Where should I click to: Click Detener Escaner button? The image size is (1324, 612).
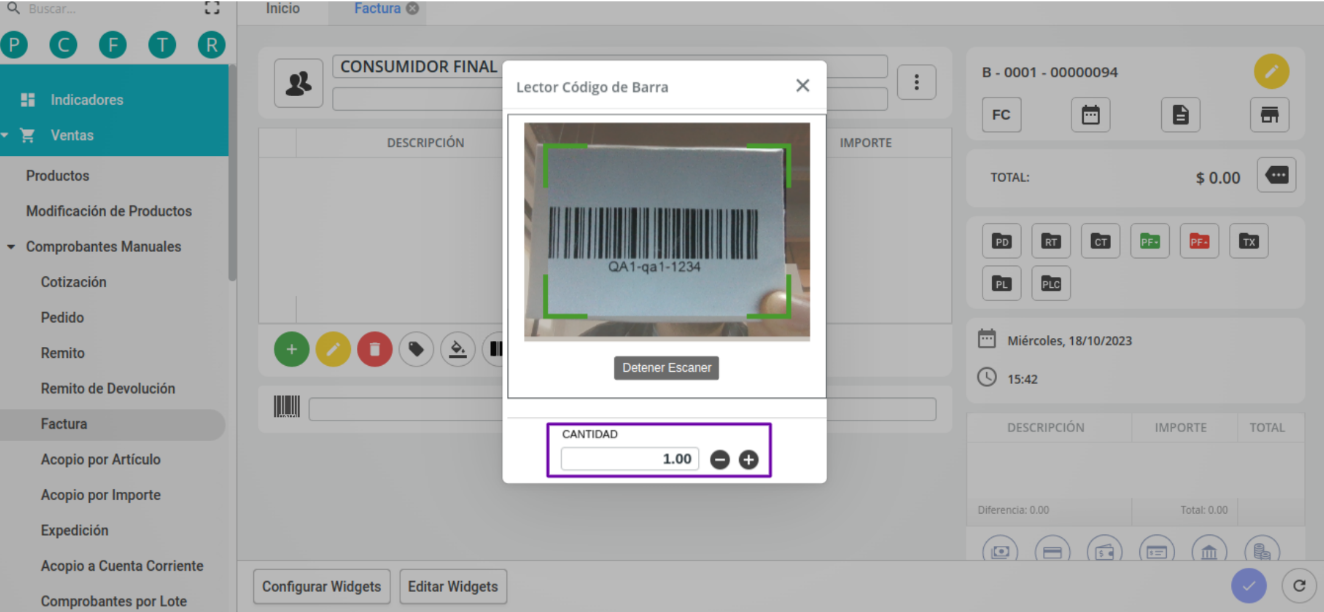tap(667, 368)
